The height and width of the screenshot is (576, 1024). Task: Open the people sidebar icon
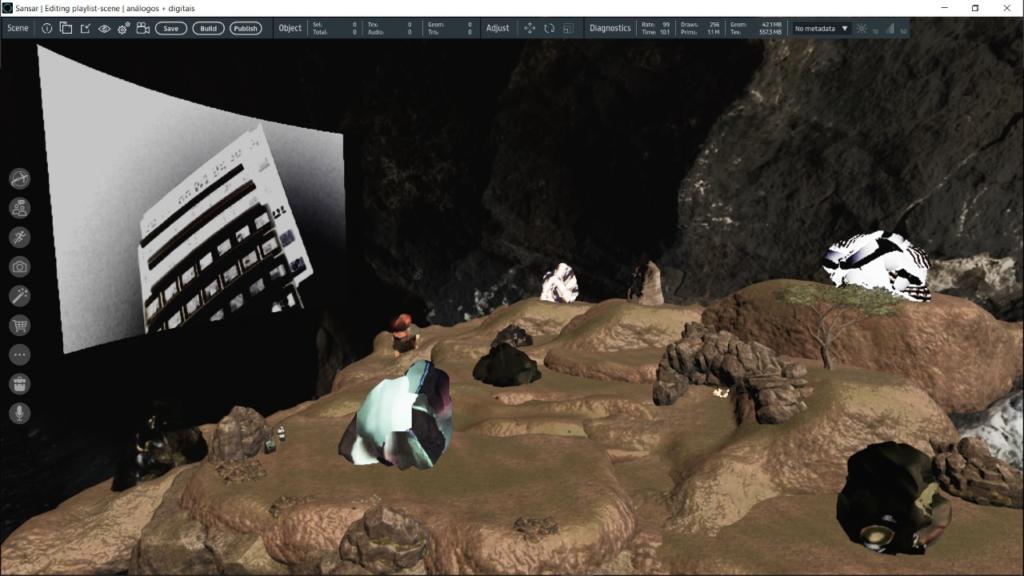[x=19, y=207]
